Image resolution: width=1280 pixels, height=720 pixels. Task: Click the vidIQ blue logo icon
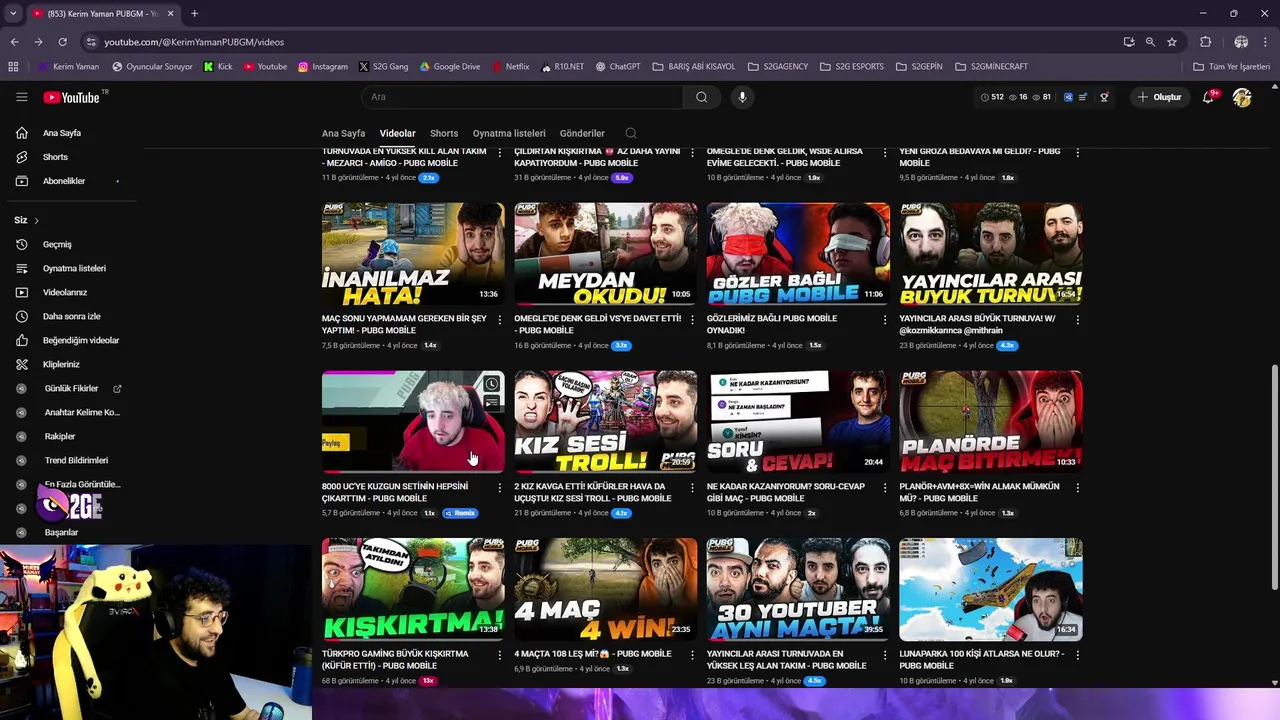(1068, 97)
